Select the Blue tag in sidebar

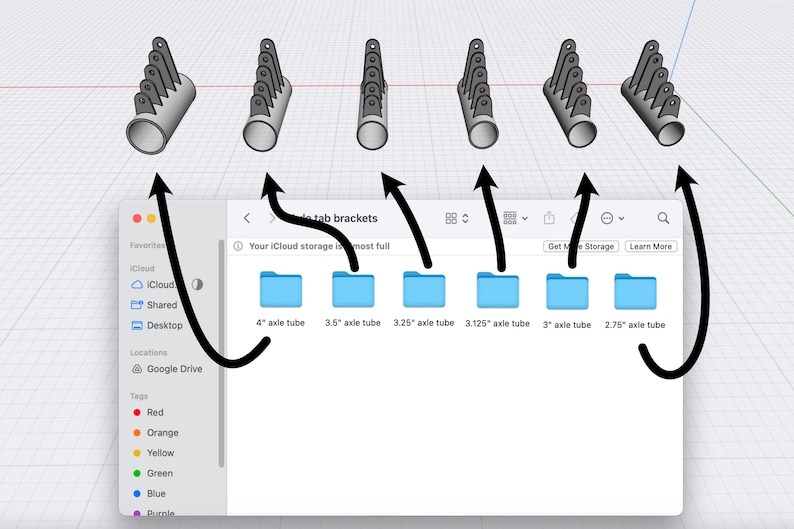pos(149,494)
